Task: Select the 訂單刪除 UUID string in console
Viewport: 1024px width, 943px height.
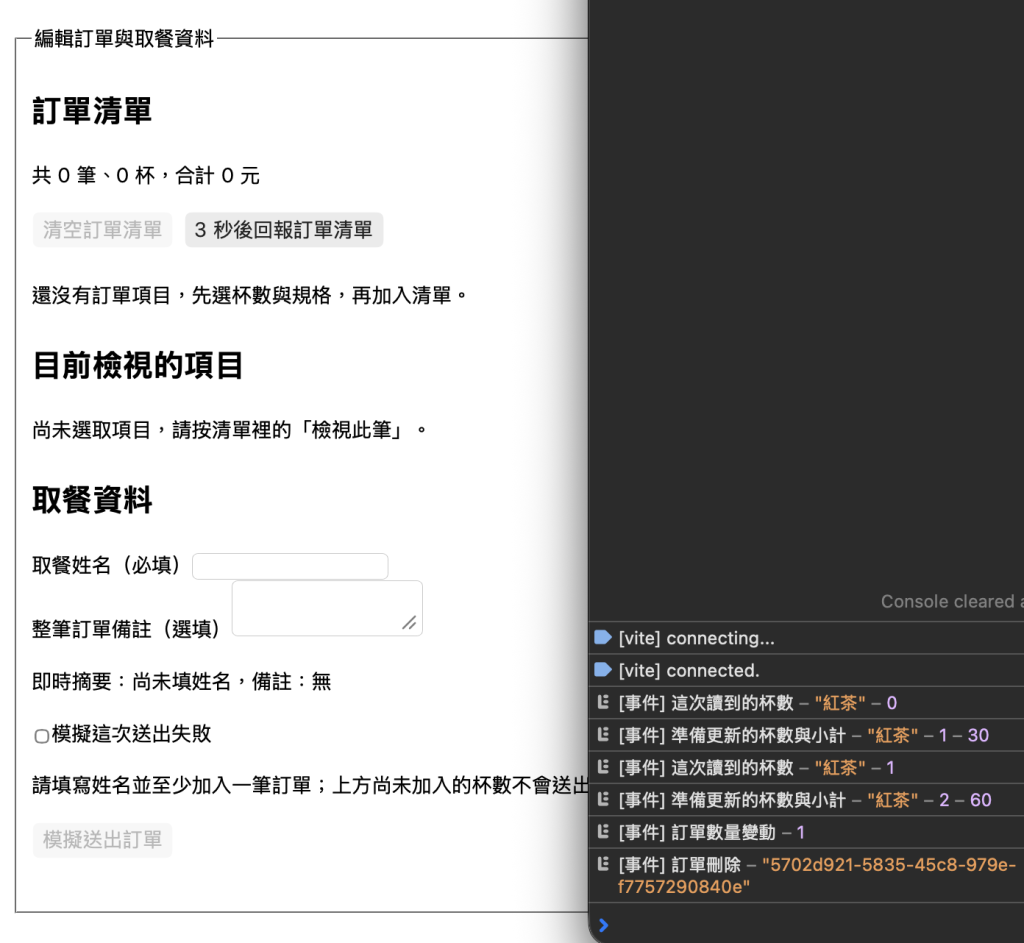Action: pyautogui.click(x=816, y=876)
